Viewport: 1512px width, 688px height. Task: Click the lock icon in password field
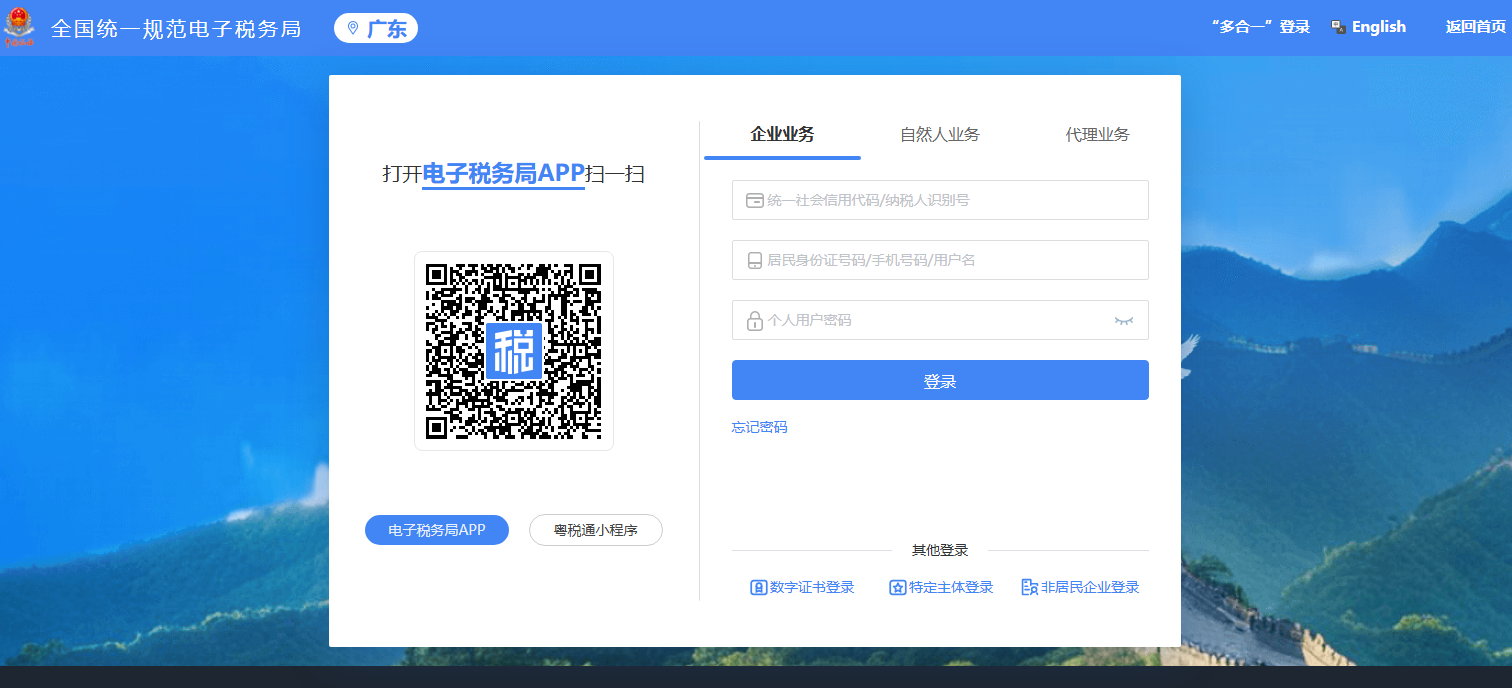click(755, 321)
